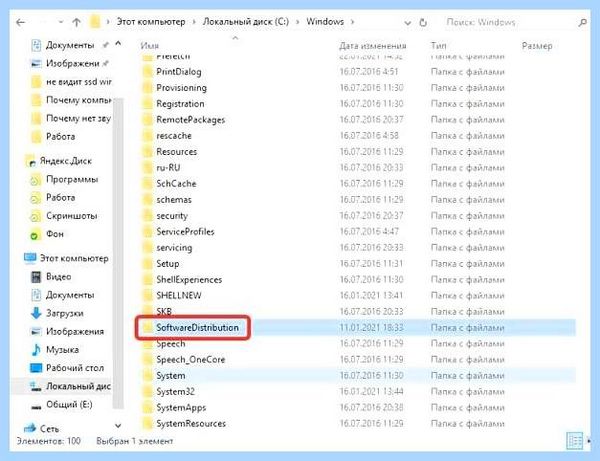Open address bar history dropdown
The image size is (600, 461).
(x=408, y=23)
